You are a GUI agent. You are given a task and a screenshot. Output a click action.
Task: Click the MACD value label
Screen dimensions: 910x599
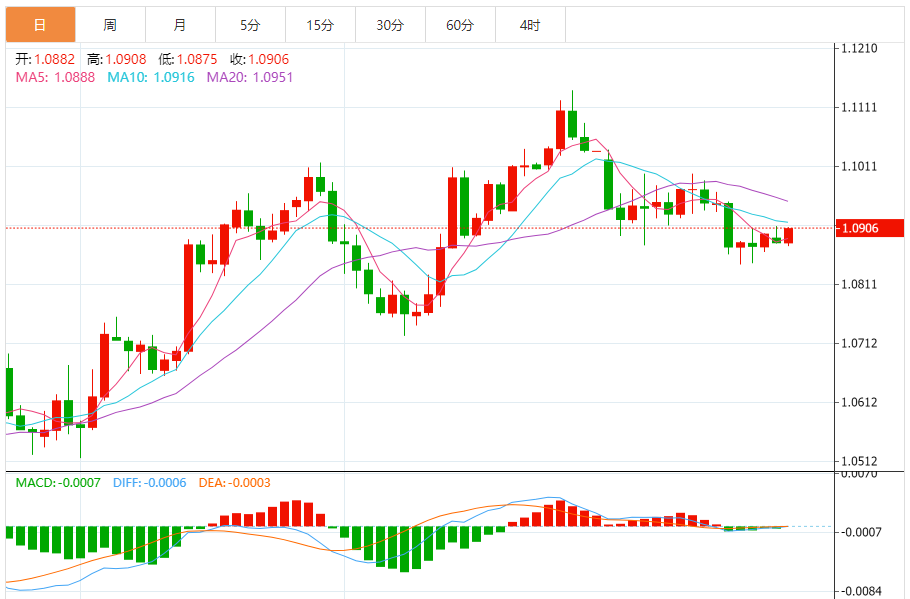pos(58,483)
